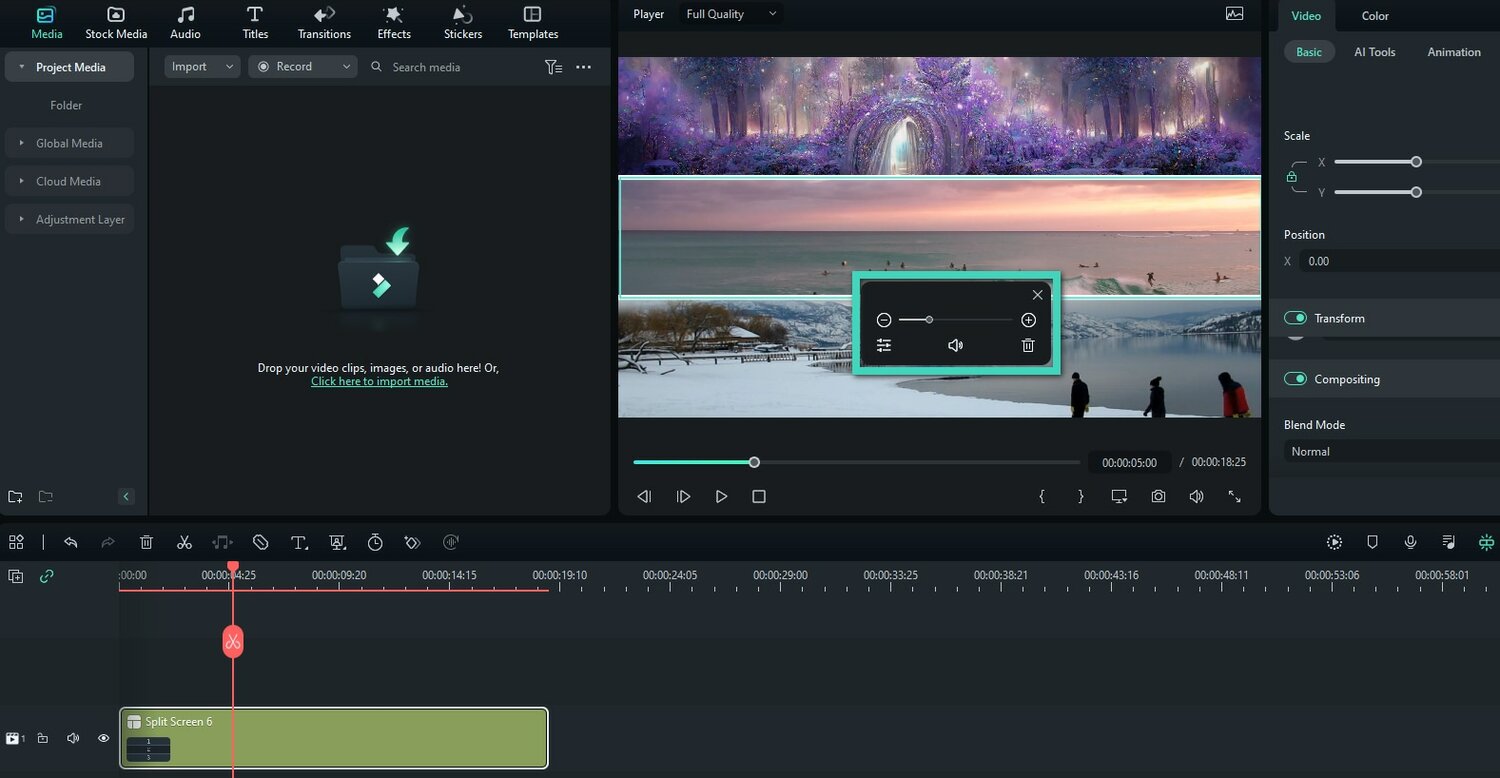1500x778 pixels.
Task: Zoom in with the plus icon in popup
Action: [1028, 320]
